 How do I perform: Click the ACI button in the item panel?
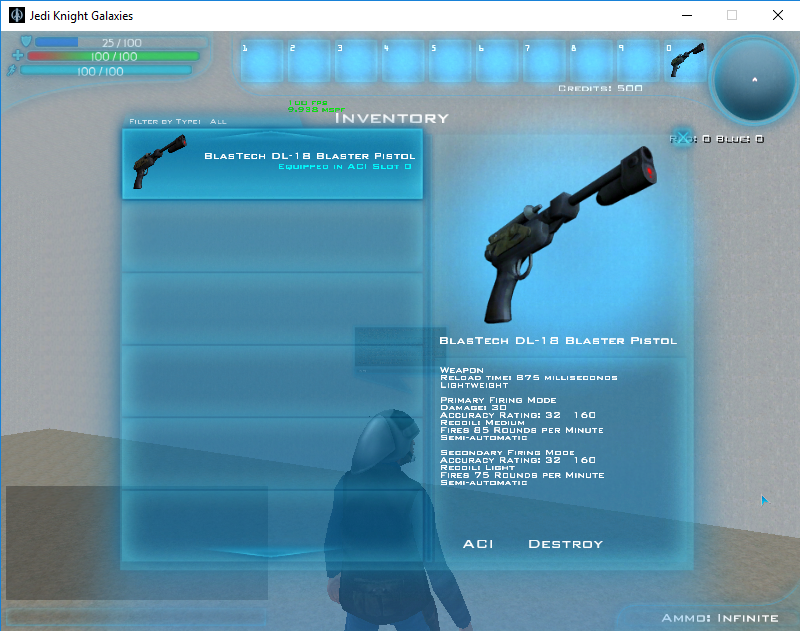(x=478, y=544)
